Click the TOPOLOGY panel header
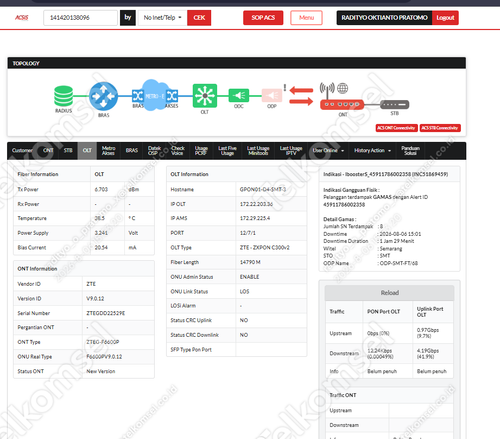The image size is (500, 439). [x=237, y=63]
